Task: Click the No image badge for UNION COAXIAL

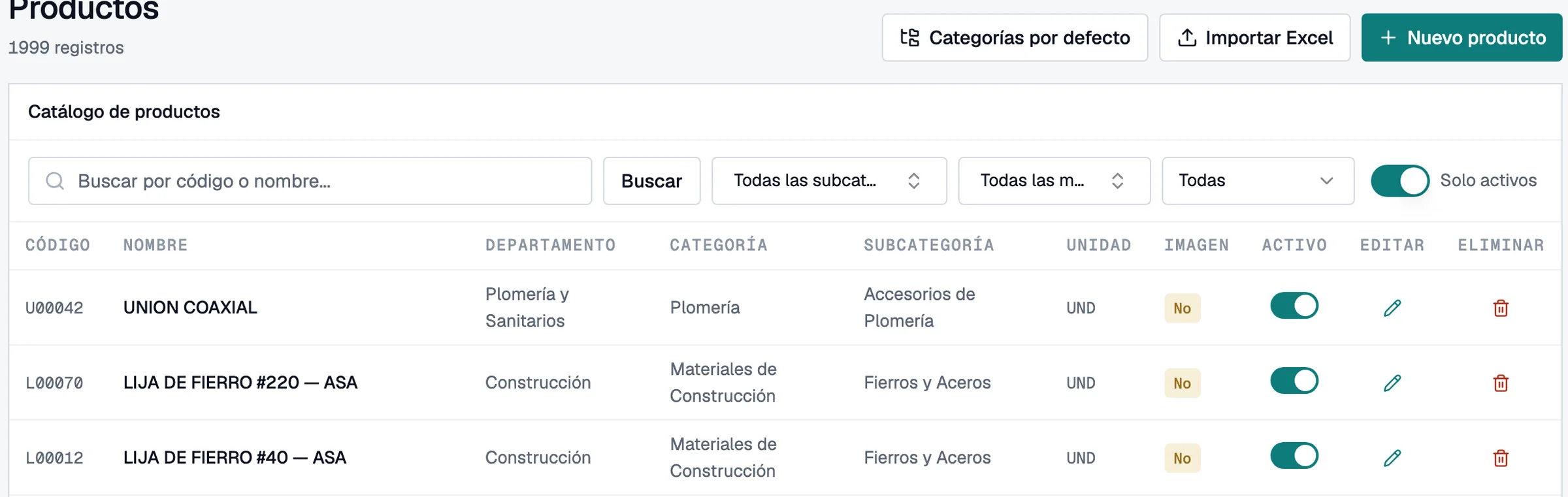Action: 1182,308
